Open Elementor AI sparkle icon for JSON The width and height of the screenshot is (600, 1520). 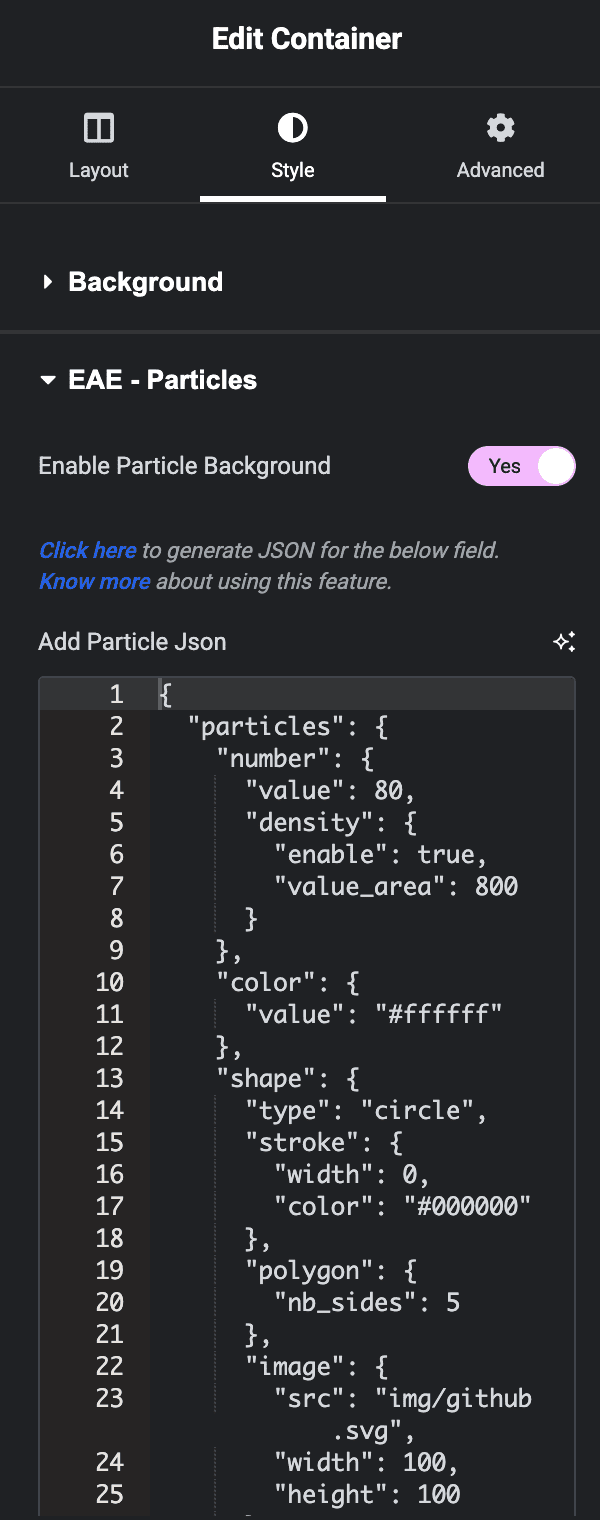coord(563,641)
